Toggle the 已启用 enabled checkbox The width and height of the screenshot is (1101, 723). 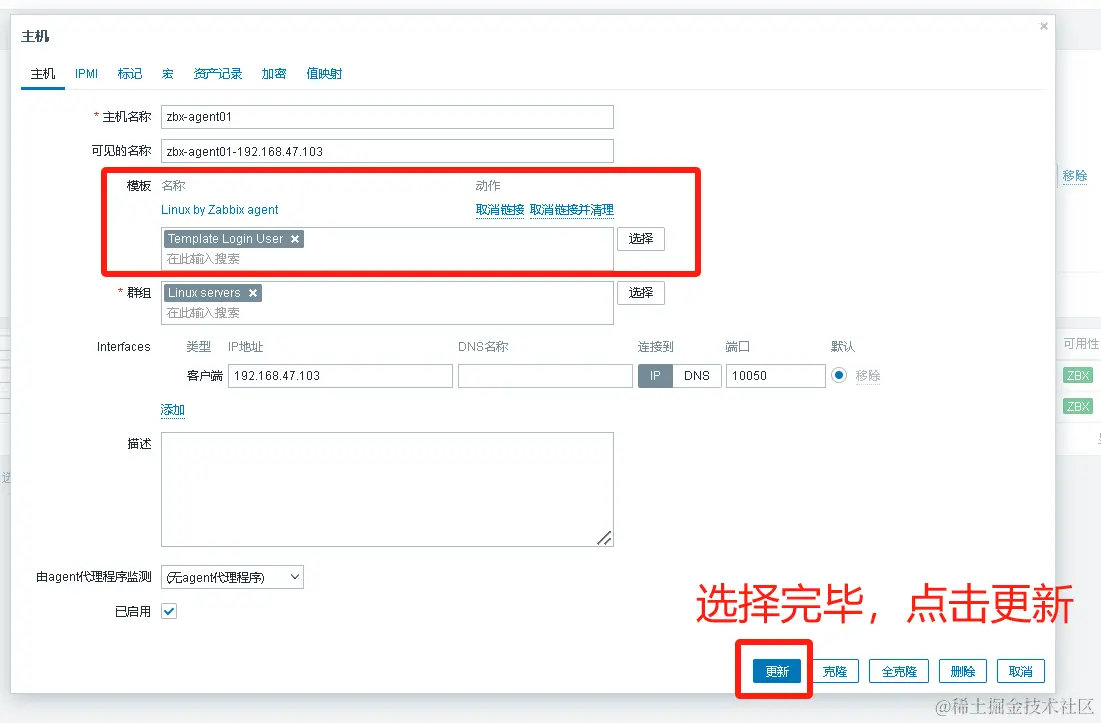click(169, 611)
